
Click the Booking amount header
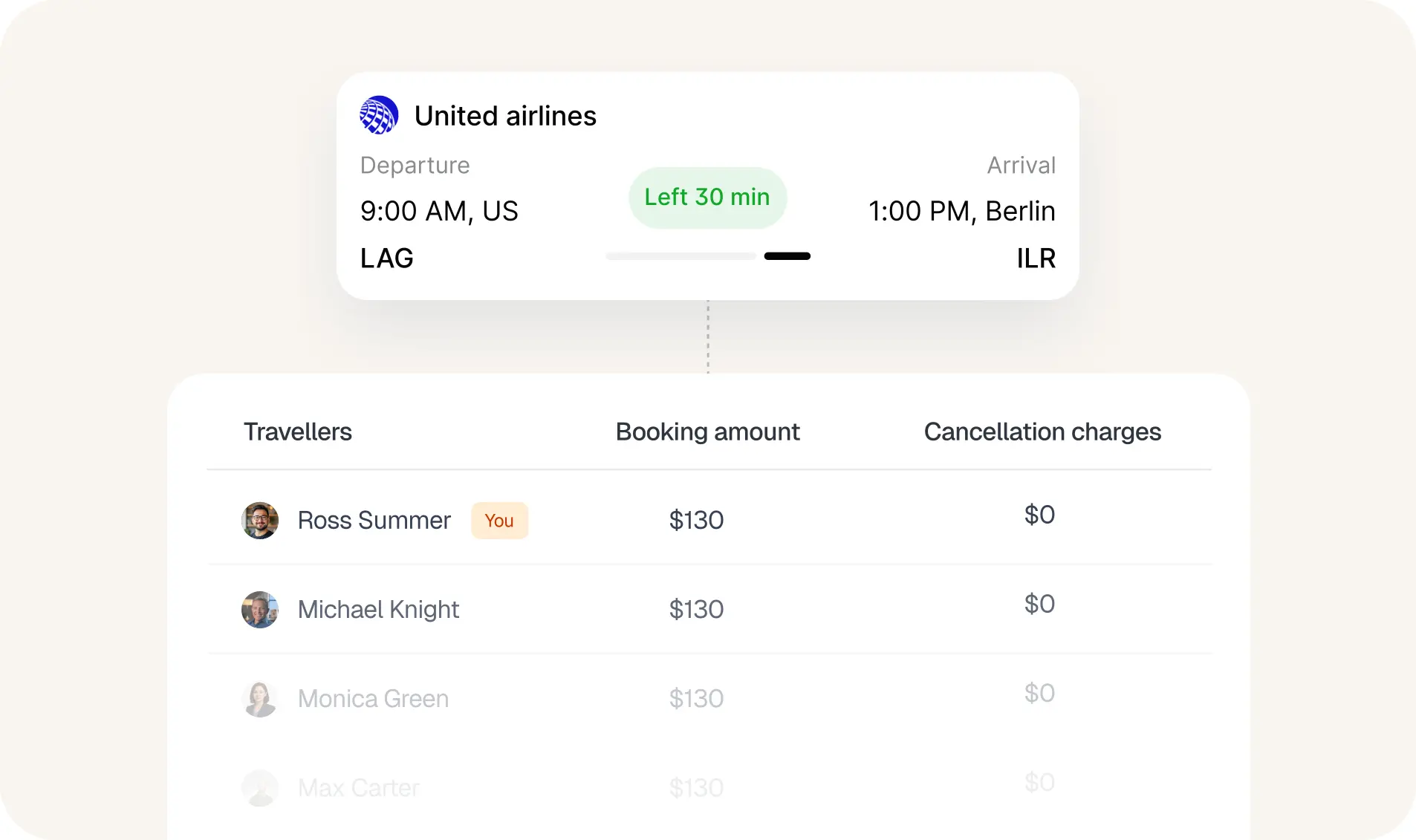pyautogui.click(x=707, y=432)
